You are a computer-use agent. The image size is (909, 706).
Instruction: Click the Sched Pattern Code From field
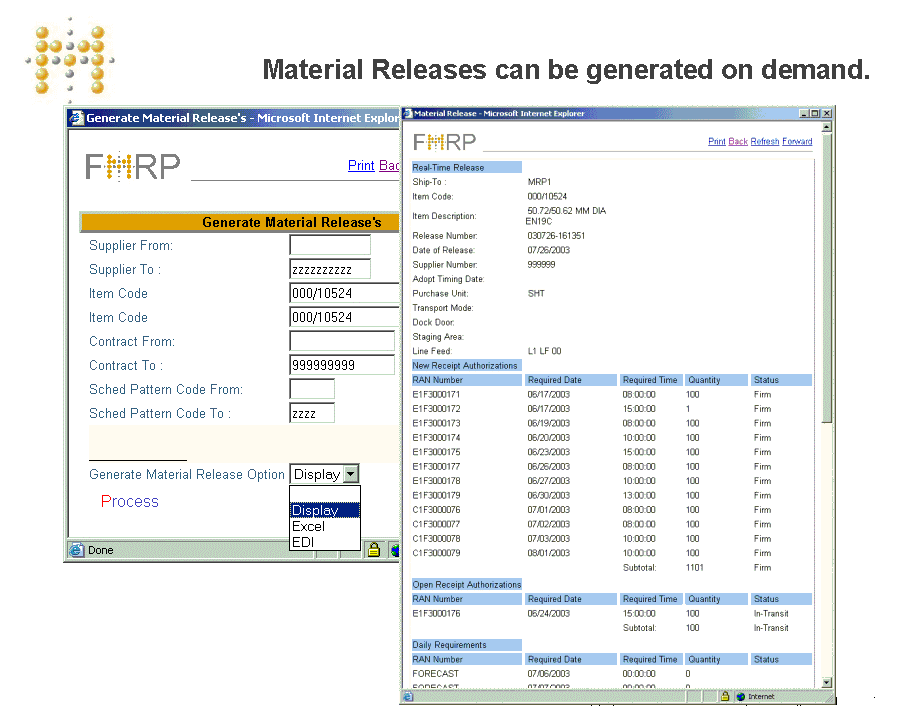click(x=312, y=389)
